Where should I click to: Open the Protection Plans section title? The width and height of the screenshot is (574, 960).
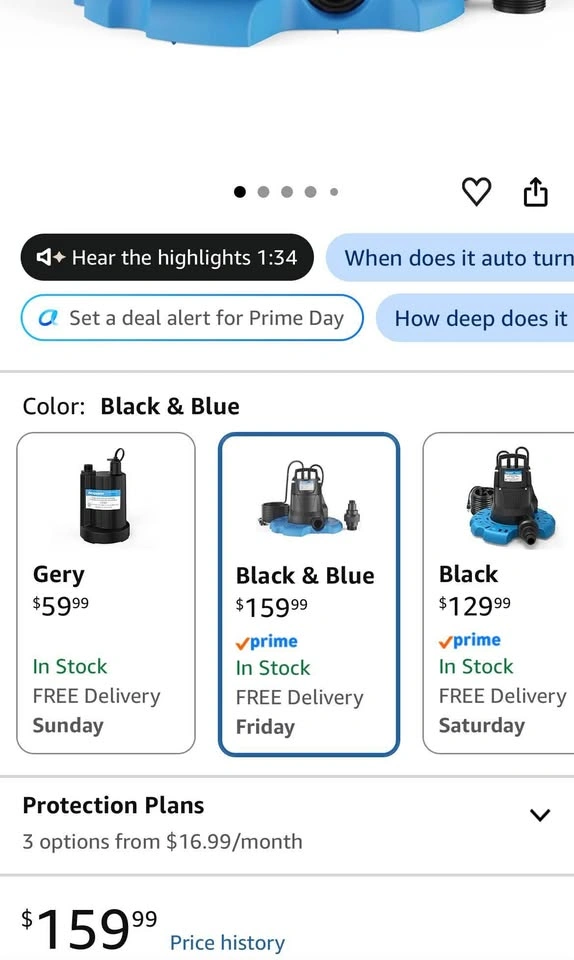pyautogui.click(x=113, y=805)
